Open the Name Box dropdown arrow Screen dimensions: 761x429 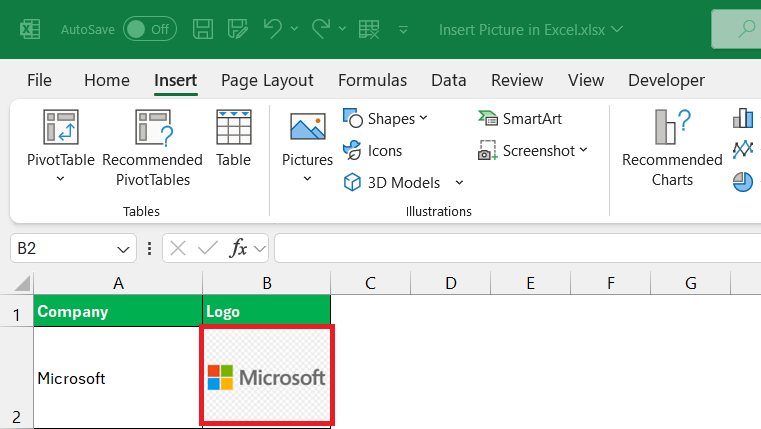click(x=123, y=249)
